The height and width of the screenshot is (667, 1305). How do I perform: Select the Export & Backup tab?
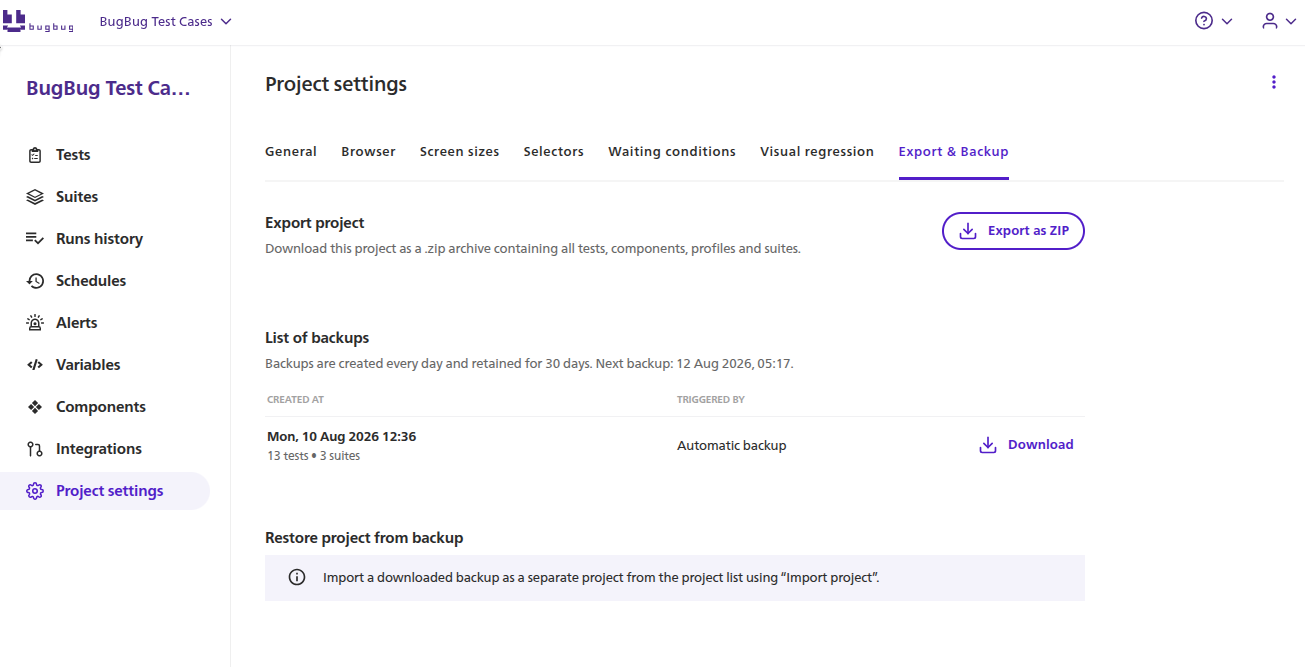pos(953,152)
